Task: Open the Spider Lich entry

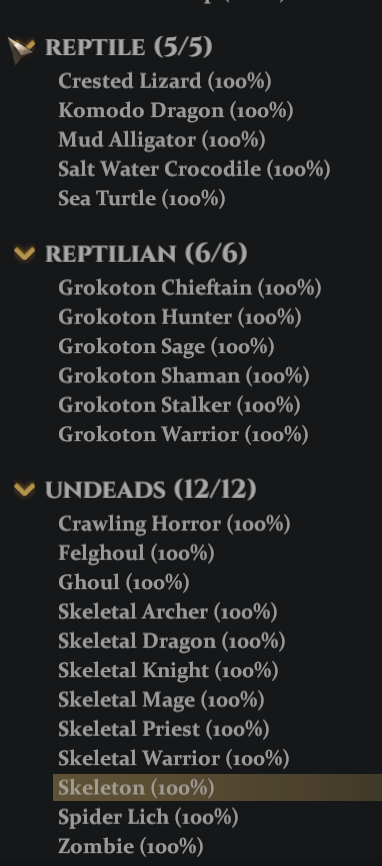Action: pyautogui.click(x=148, y=817)
